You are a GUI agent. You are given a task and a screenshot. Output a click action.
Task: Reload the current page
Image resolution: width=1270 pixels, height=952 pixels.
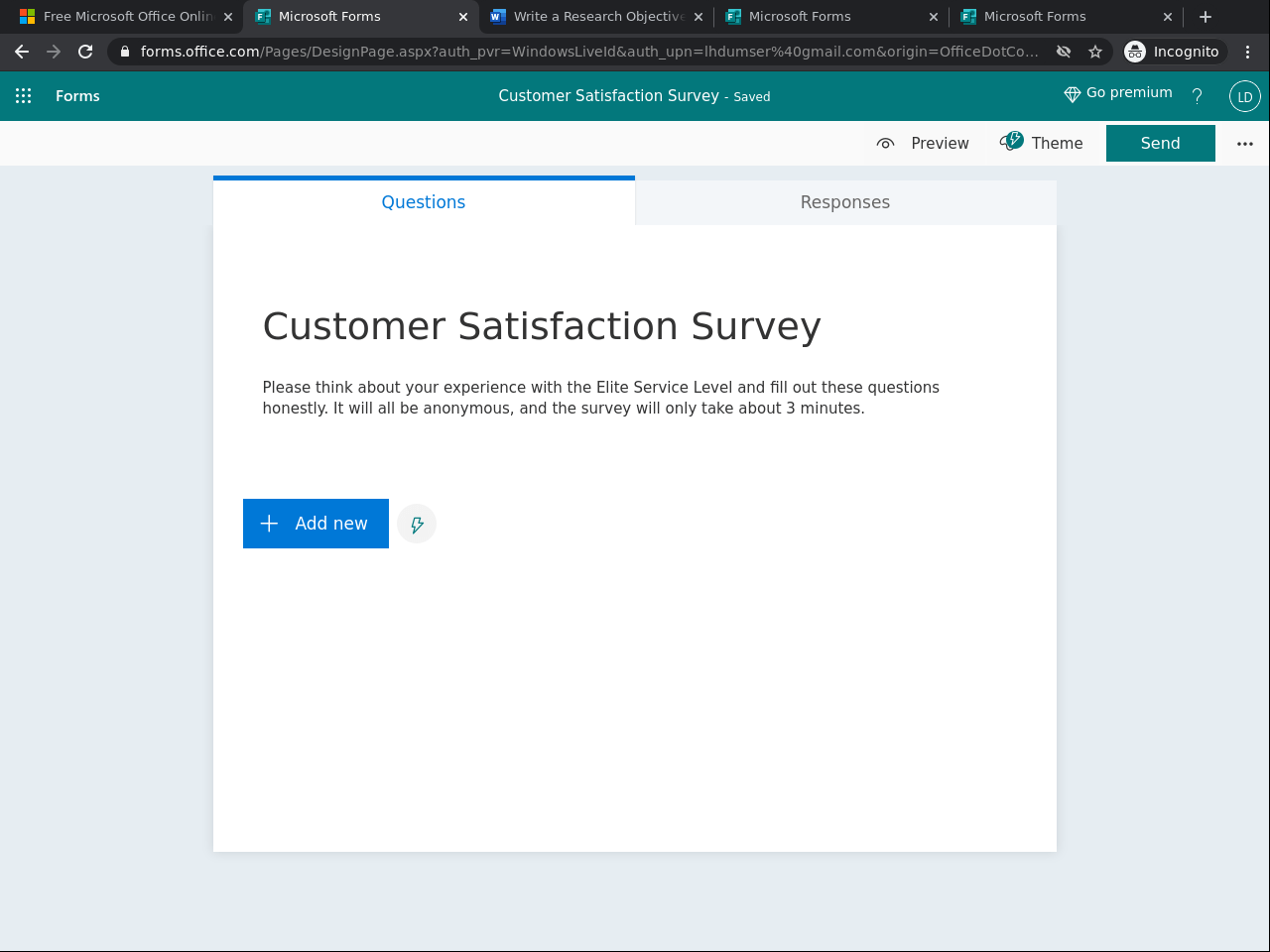coord(84,51)
